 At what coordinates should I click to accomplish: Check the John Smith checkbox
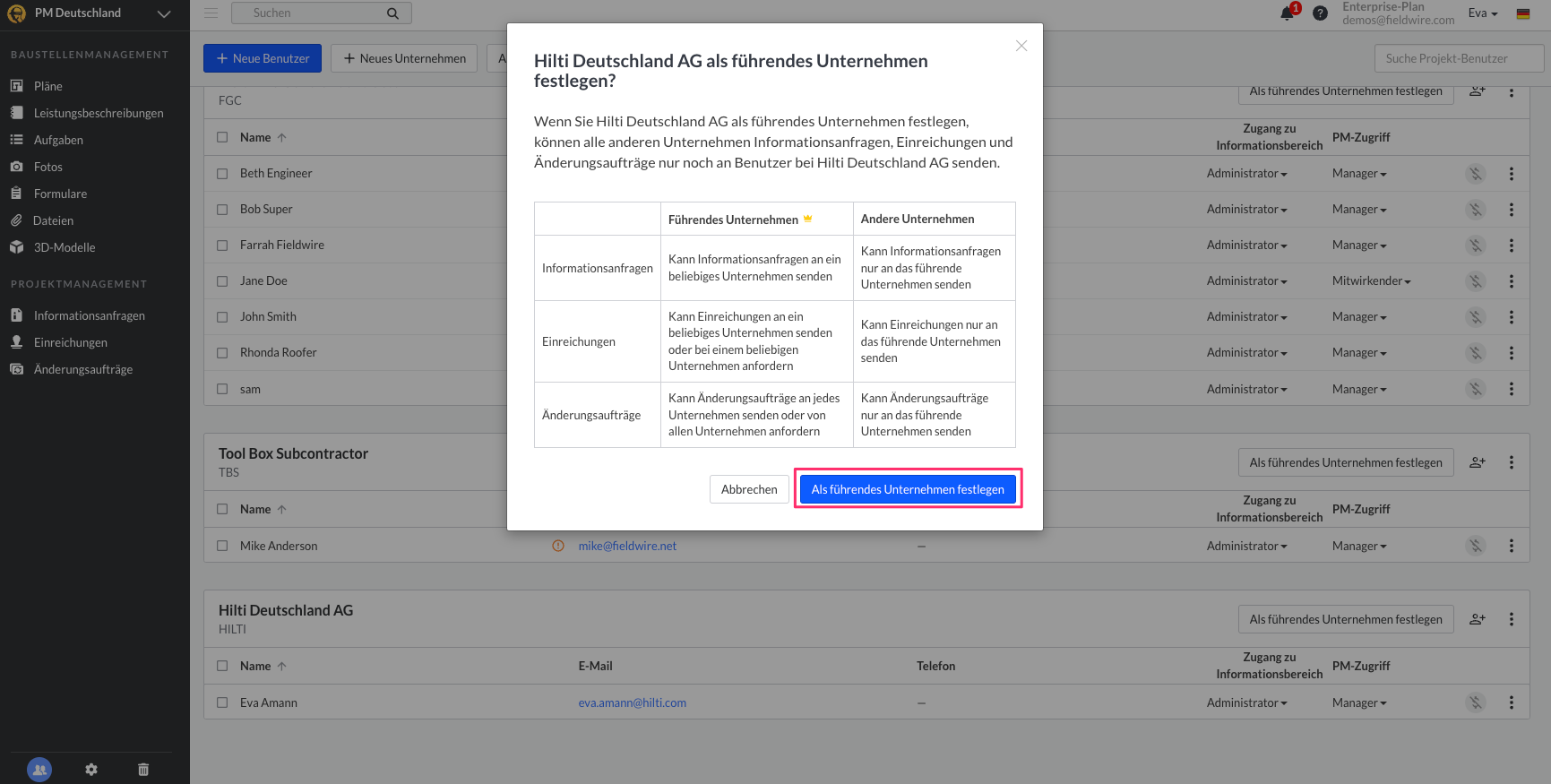(x=222, y=317)
